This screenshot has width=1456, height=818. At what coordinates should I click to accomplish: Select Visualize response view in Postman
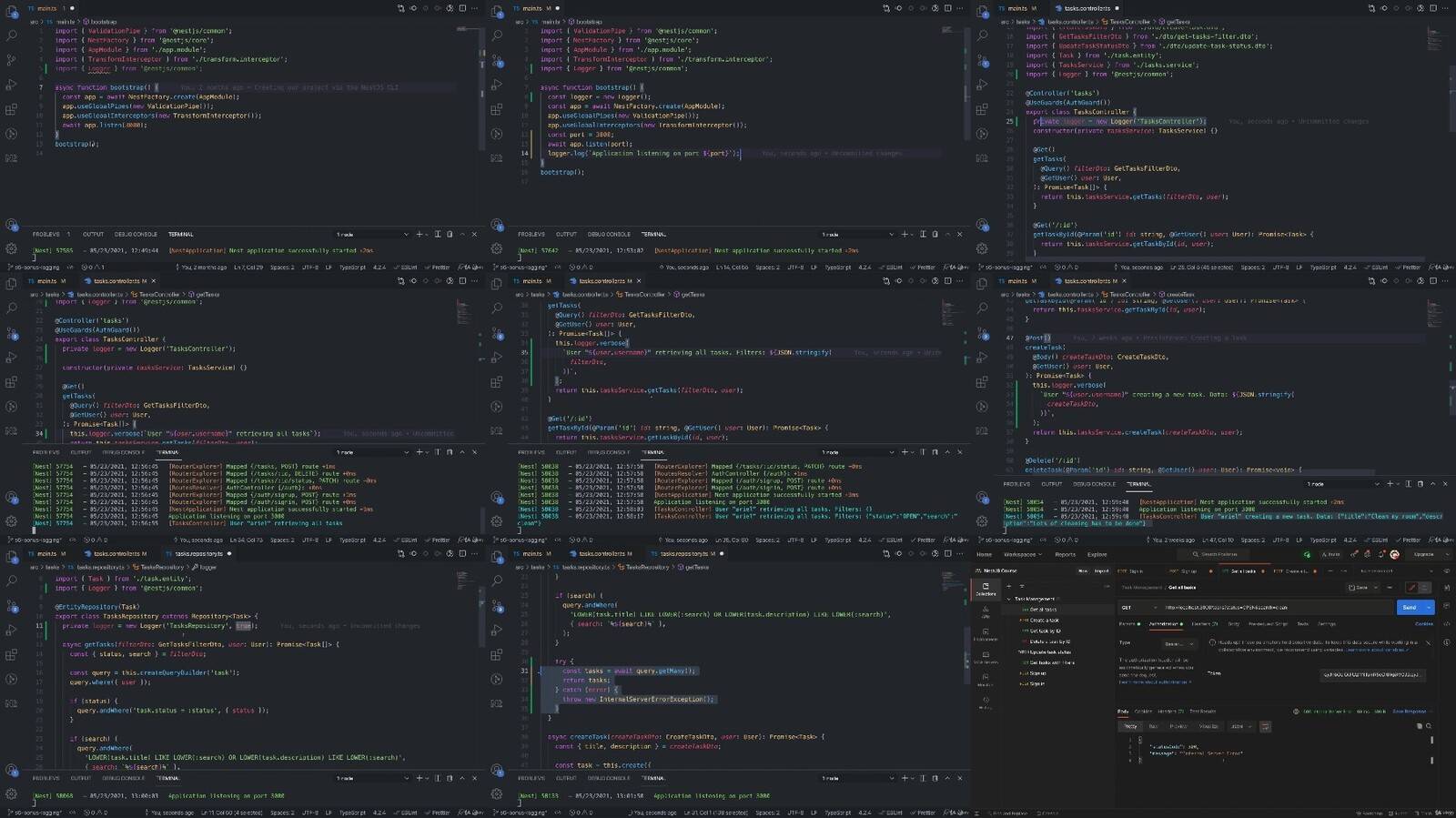tap(1208, 726)
